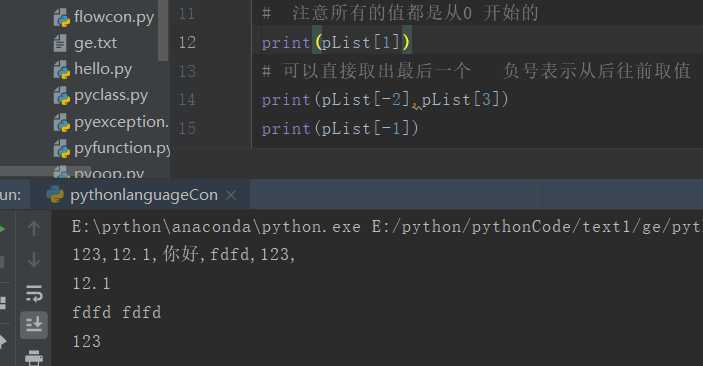Place cursor in print(pList[-1]) line
This screenshot has width=703, height=366.
[x=340, y=129]
